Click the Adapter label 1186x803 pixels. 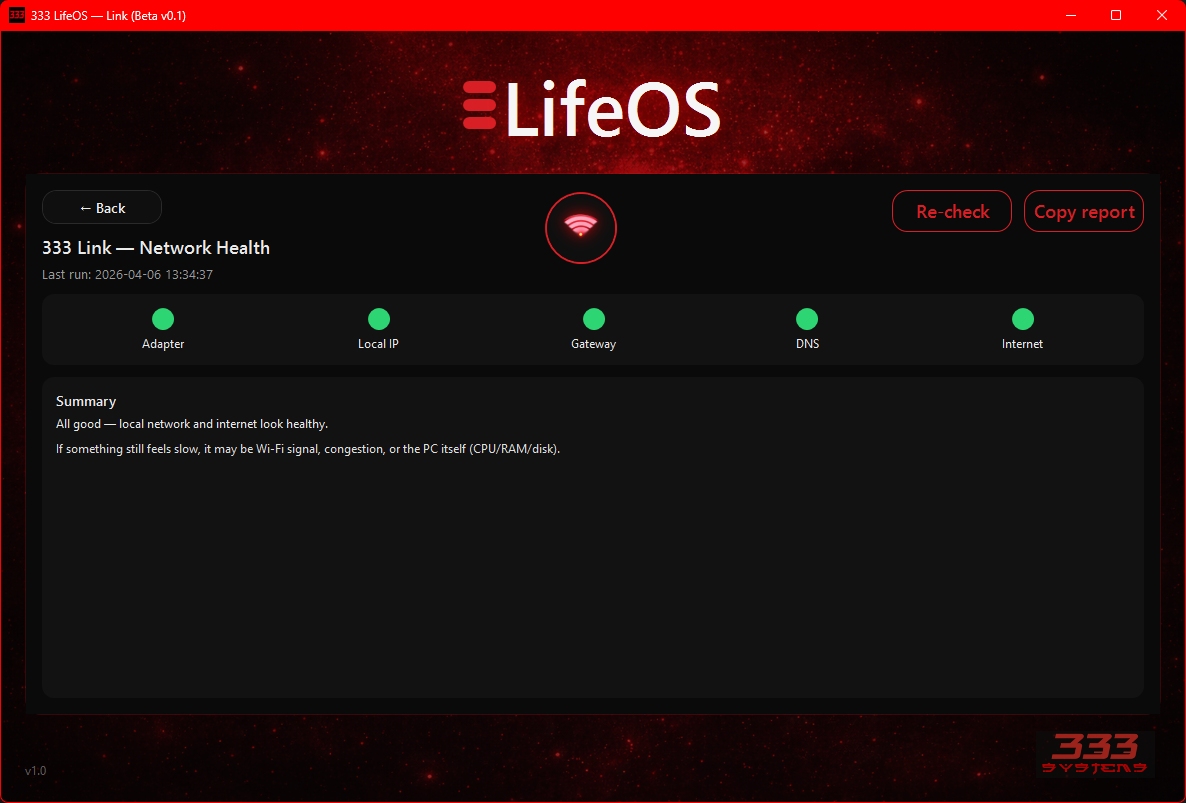tap(163, 344)
